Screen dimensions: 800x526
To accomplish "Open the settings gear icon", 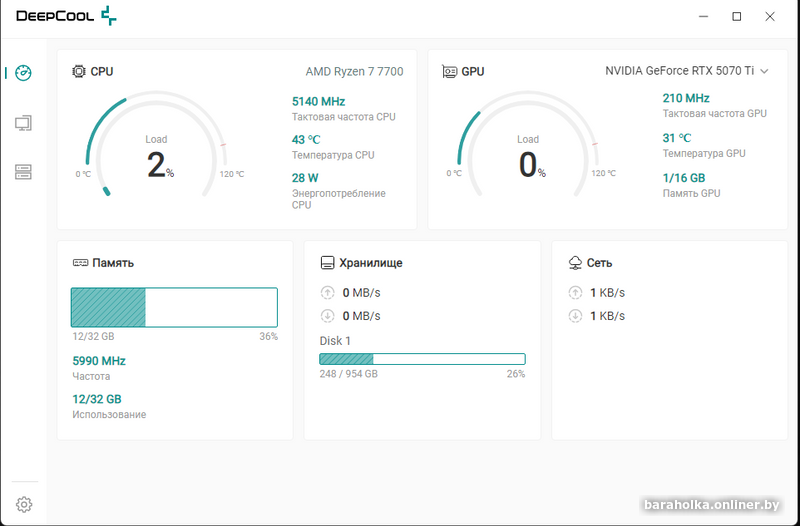I will [x=23, y=505].
